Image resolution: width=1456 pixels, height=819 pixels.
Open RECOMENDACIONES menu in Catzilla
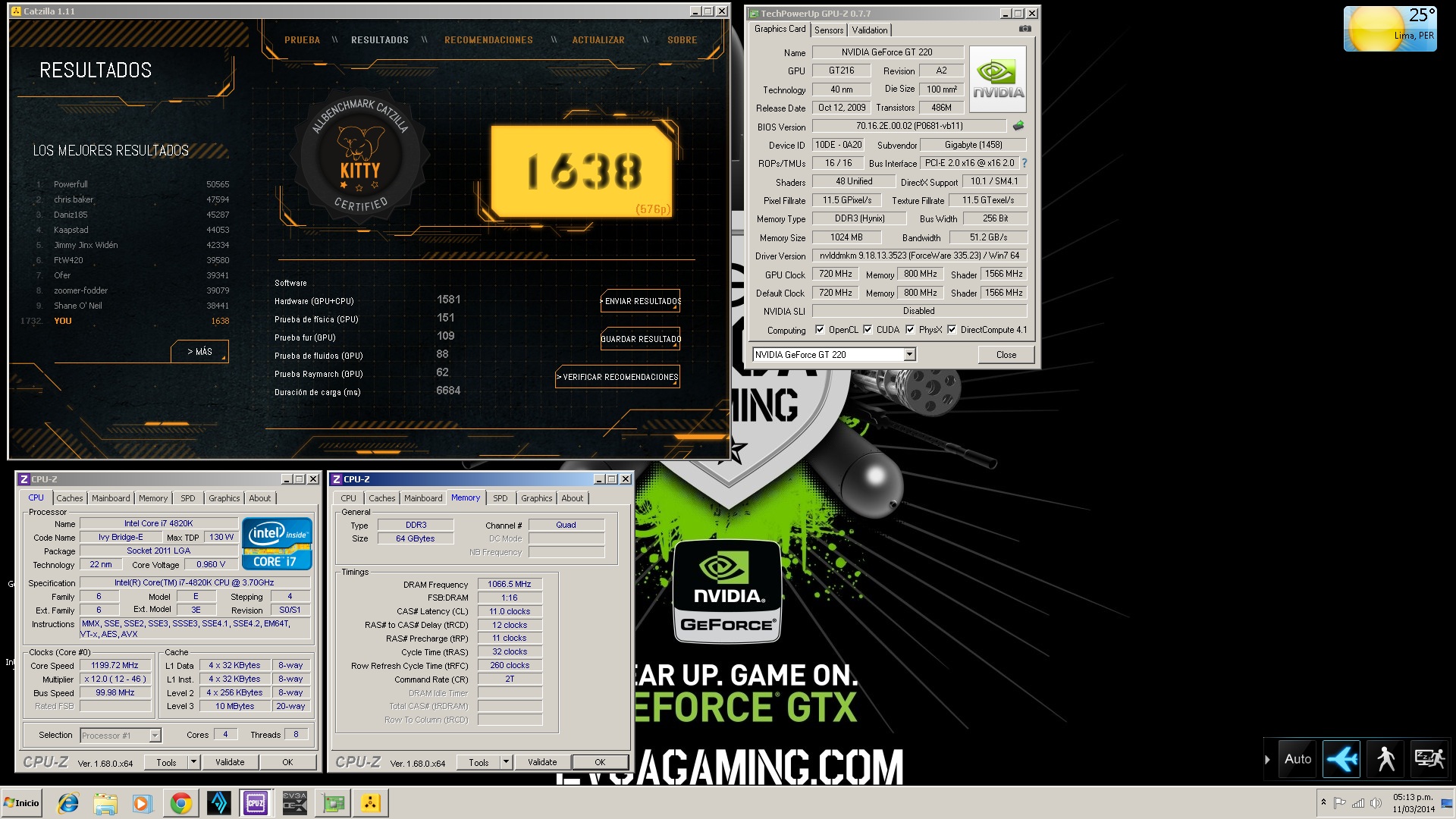(x=488, y=40)
